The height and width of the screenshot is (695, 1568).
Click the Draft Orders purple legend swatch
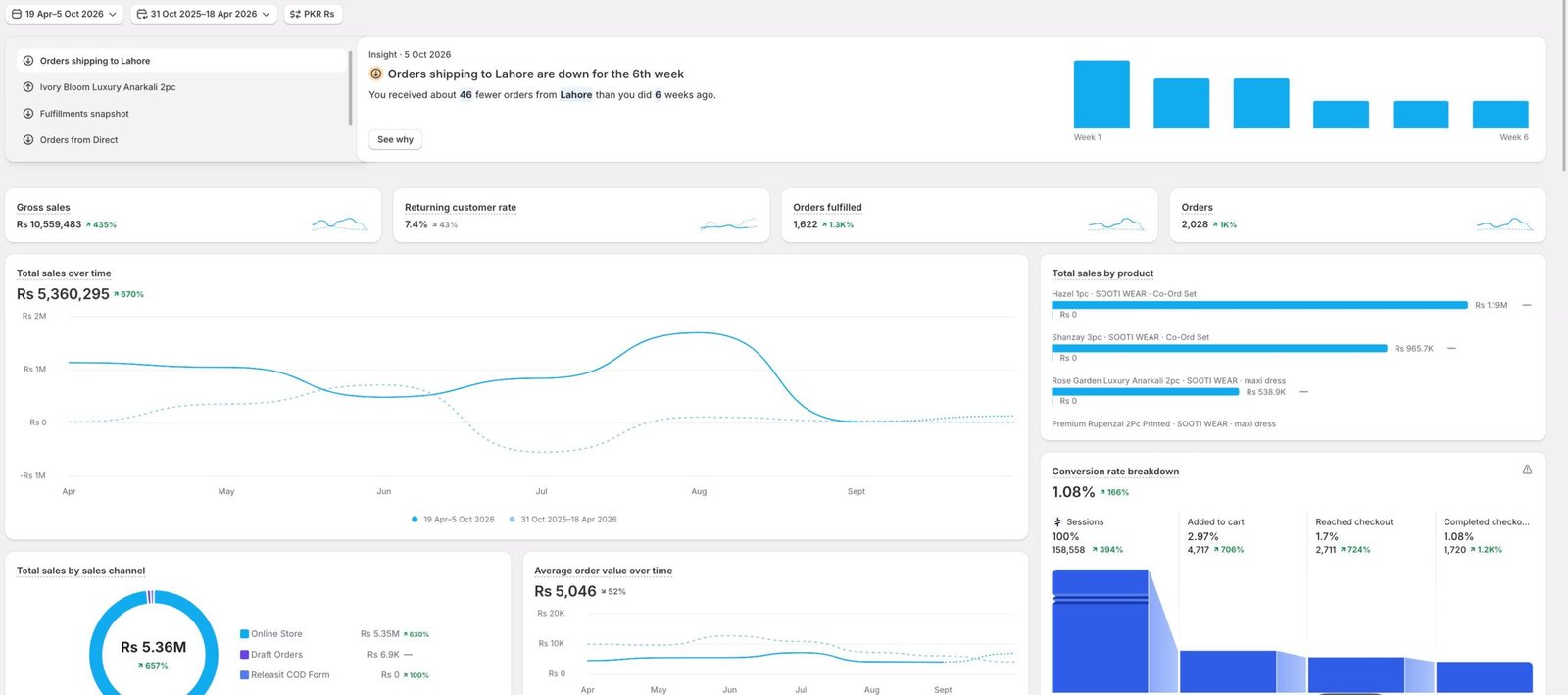(x=244, y=655)
